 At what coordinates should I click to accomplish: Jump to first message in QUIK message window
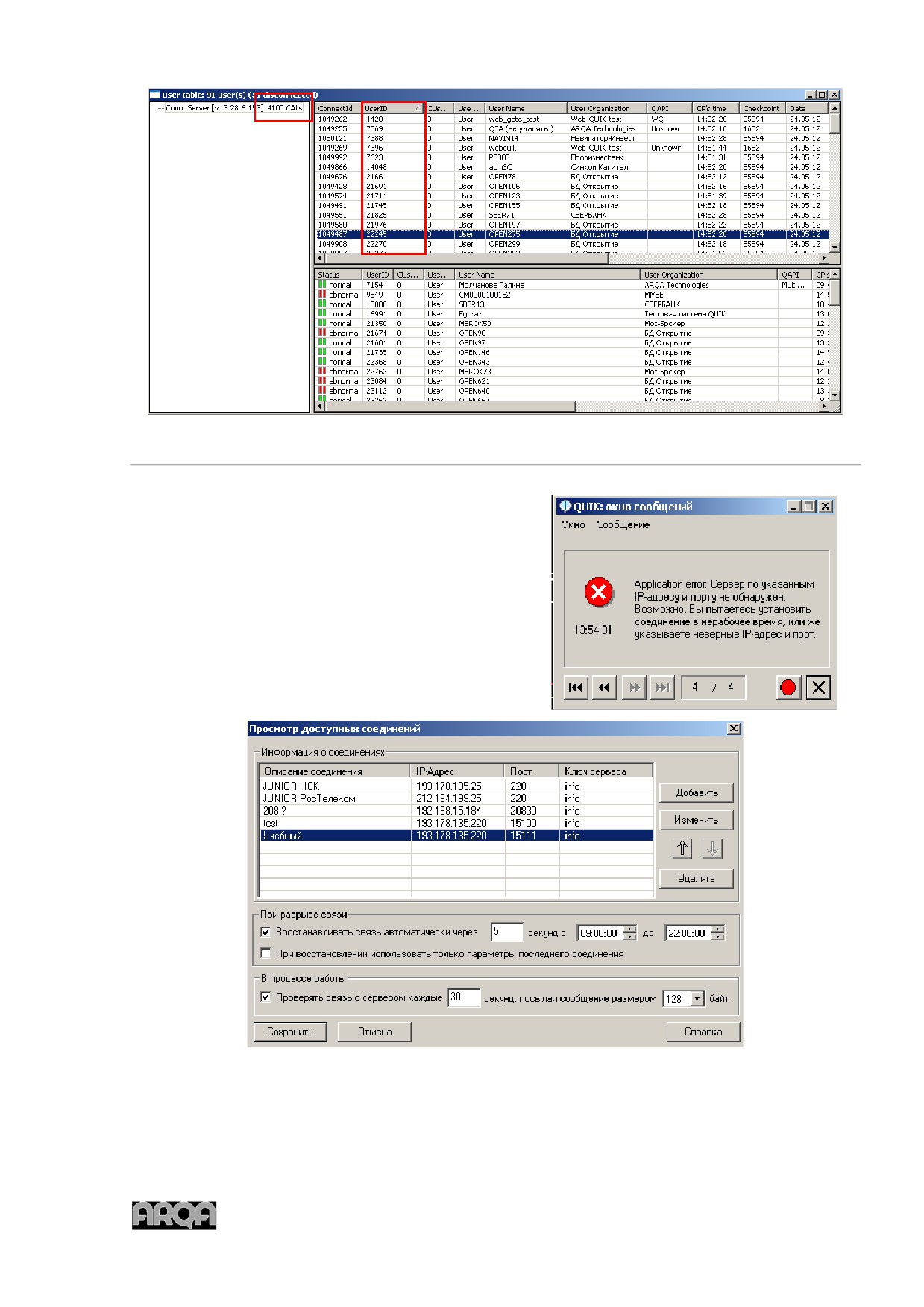pos(576,688)
